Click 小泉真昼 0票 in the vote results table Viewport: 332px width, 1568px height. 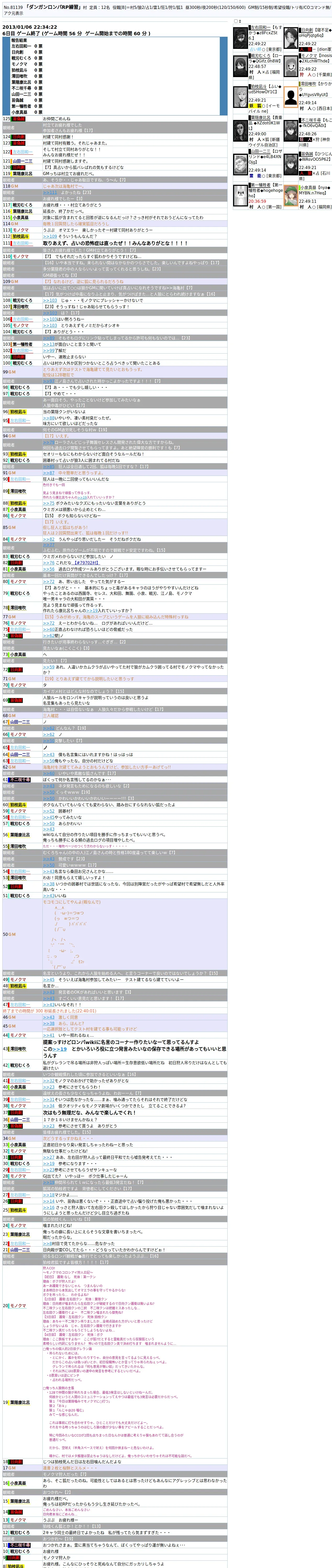tap(27, 112)
